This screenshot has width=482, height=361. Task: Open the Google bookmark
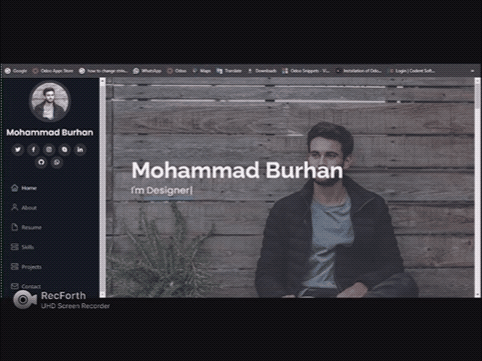(x=16, y=71)
